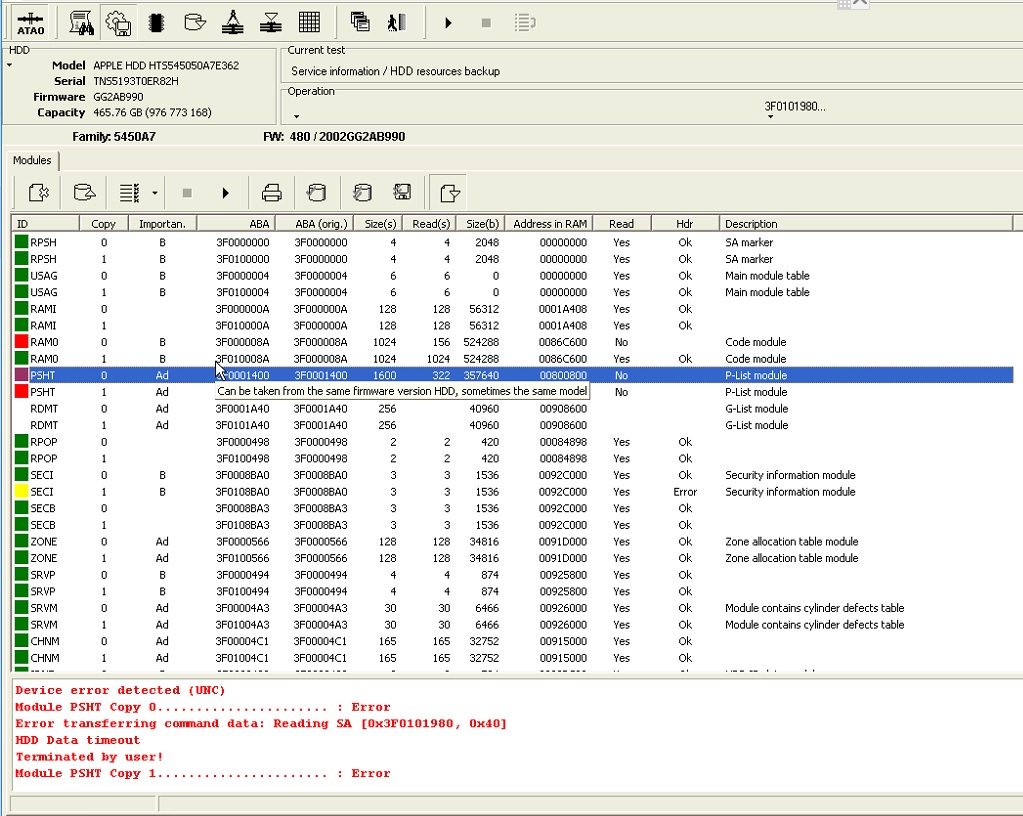Click the cascading windows icon

[x=360, y=23]
